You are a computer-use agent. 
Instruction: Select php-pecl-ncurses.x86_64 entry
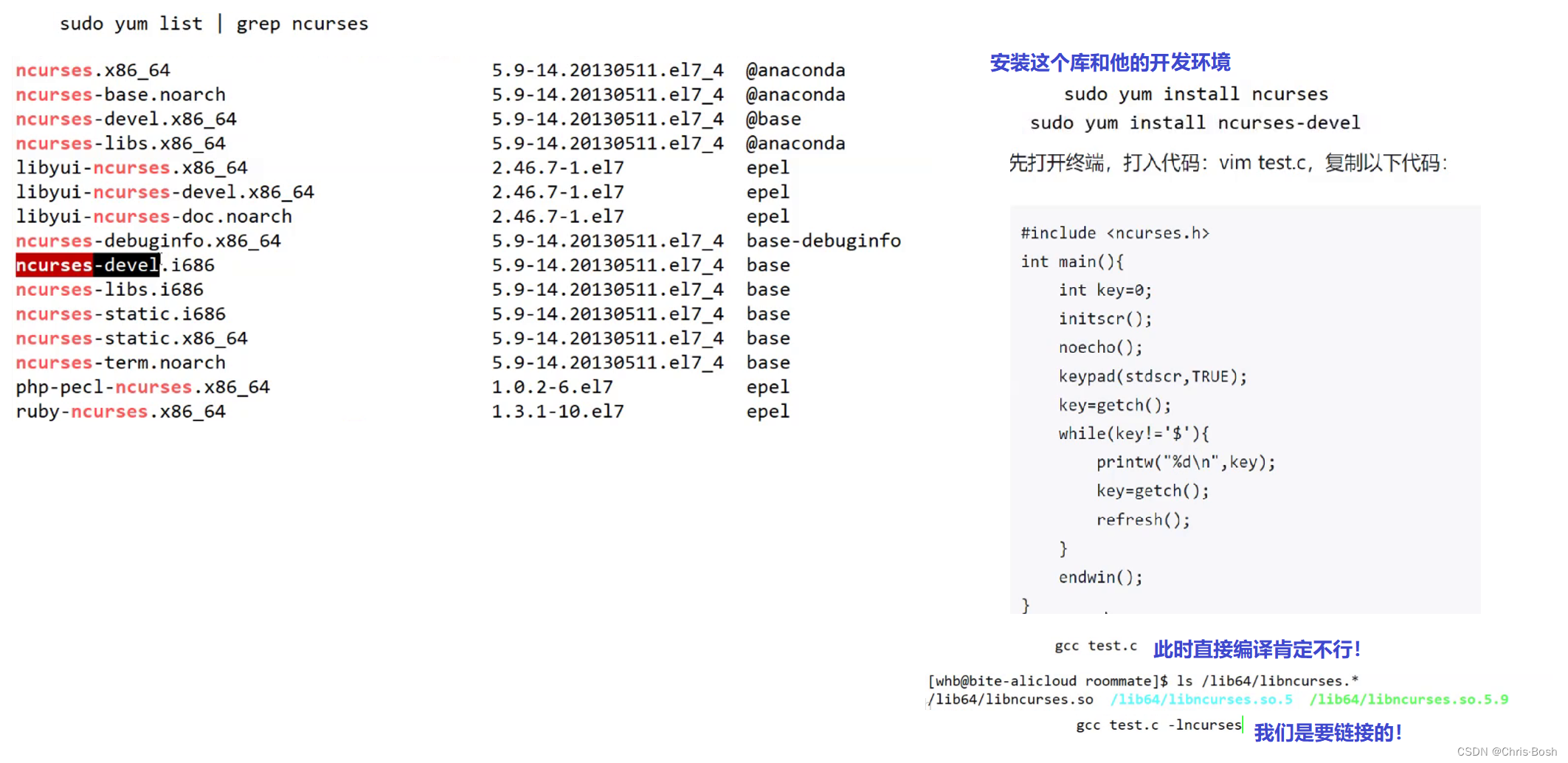pyautogui.click(x=143, y=387)
